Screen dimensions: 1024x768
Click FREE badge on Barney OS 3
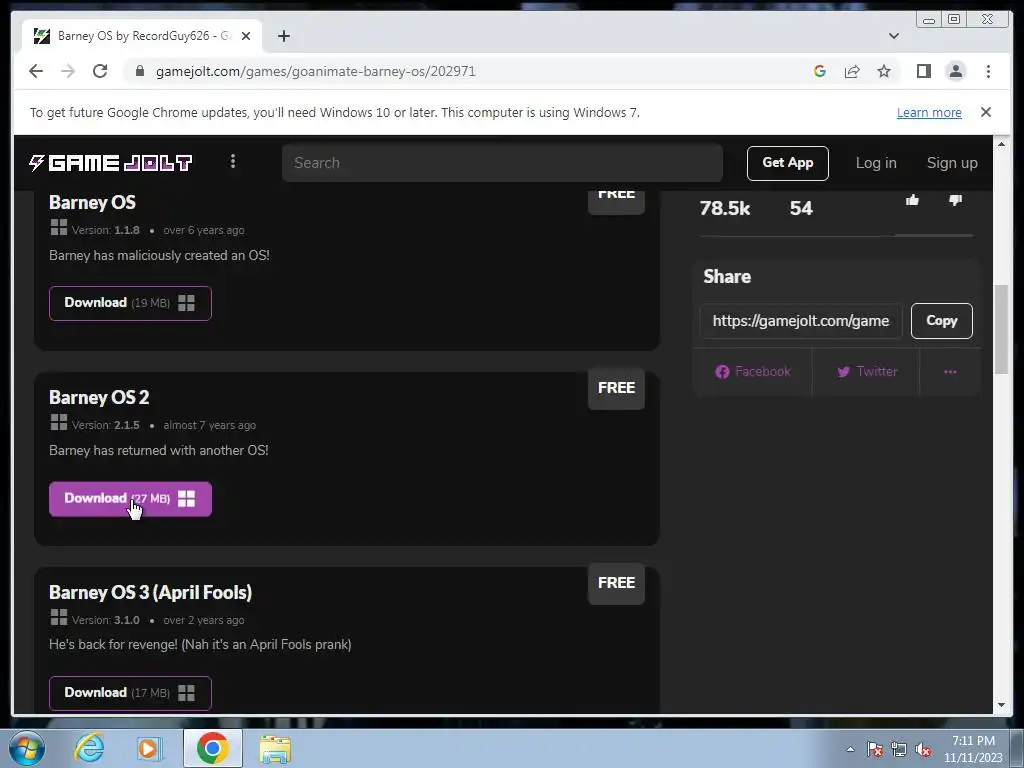616,583
